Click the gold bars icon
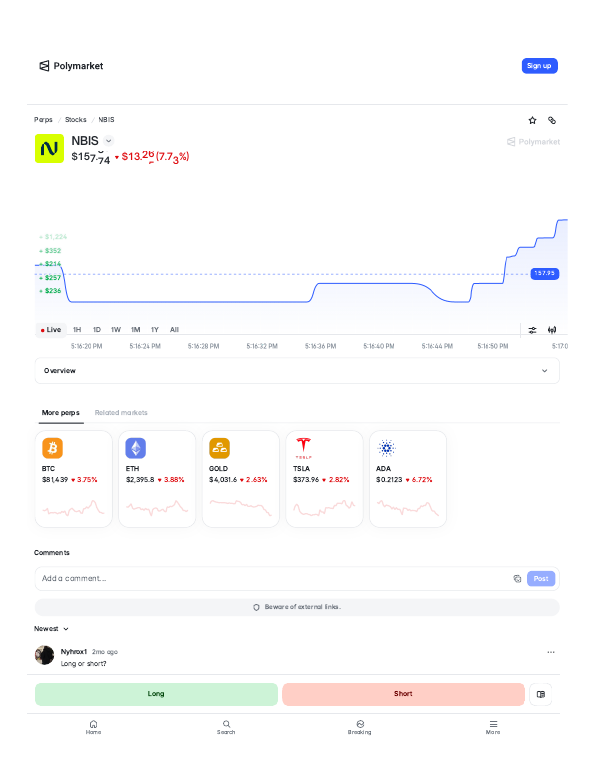595x770 pixels. coord(219,448)
